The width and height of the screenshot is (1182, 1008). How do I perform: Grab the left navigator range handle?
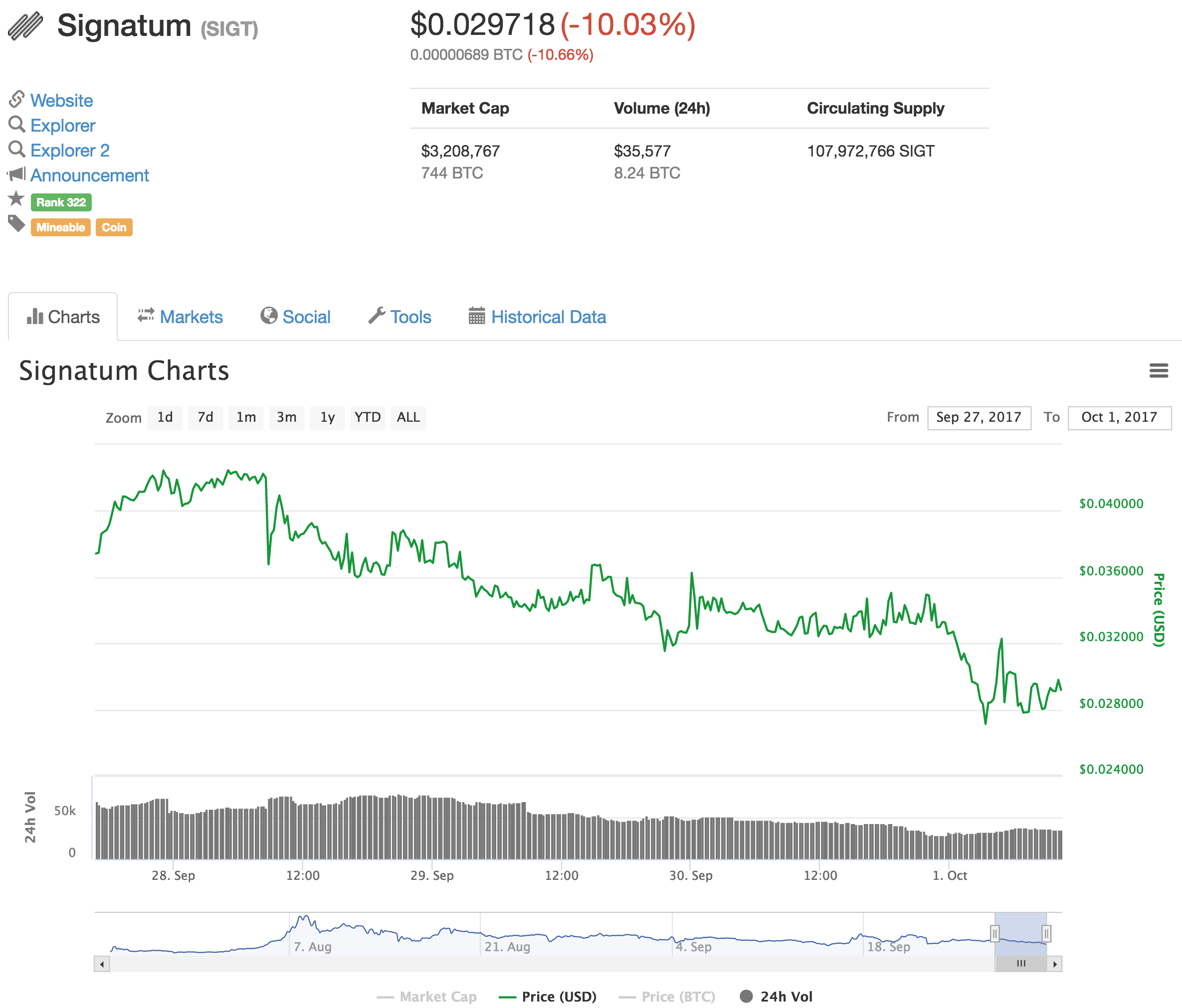pos(994,934)
